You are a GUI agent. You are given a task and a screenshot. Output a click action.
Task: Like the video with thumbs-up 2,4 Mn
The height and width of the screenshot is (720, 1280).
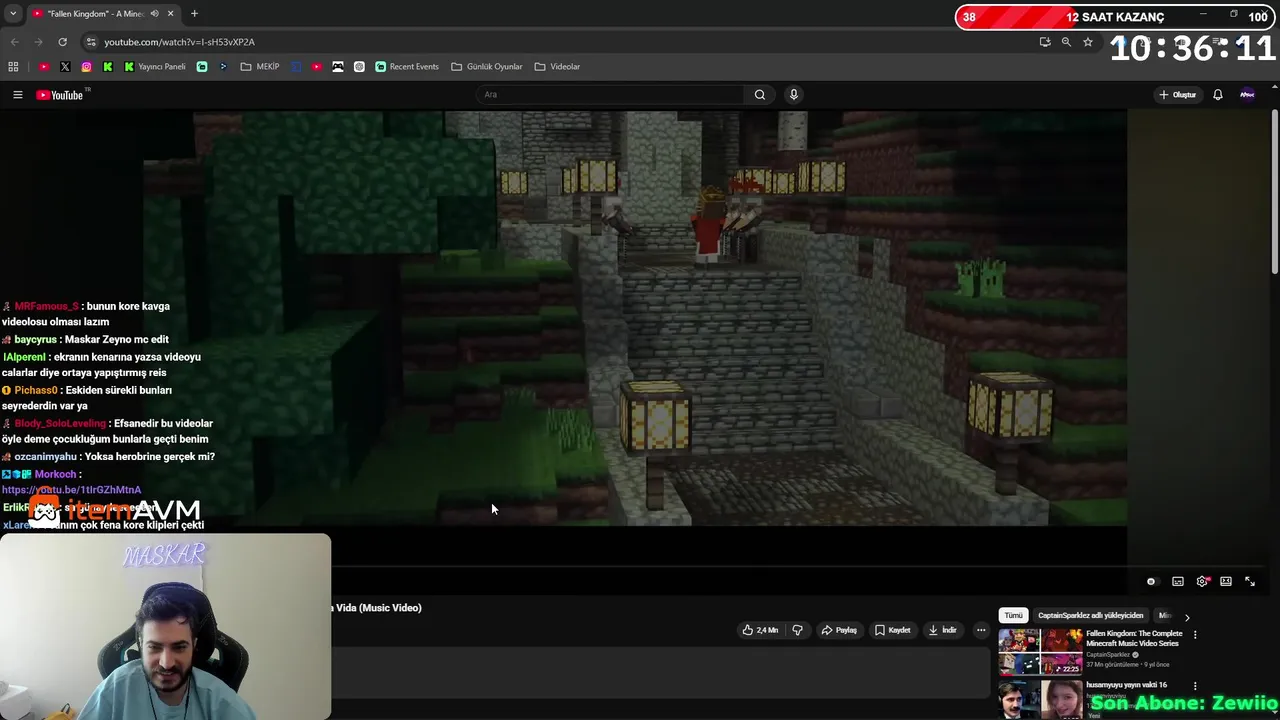tap(759, 630)
